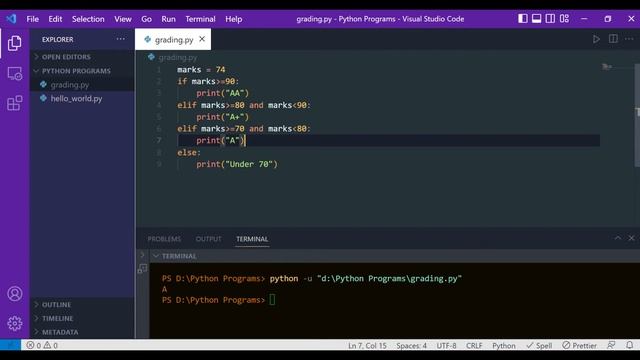Click Prettier status bar item
This screenshot has width=640, height=360.
579,345
